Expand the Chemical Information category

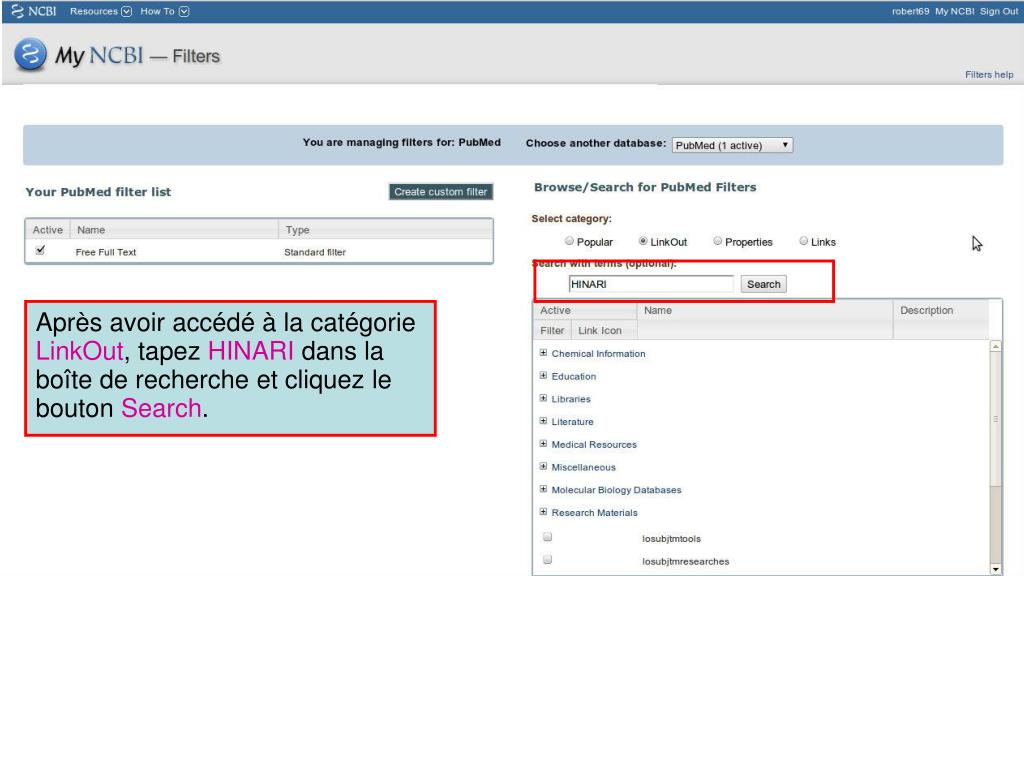click(543, 353)
